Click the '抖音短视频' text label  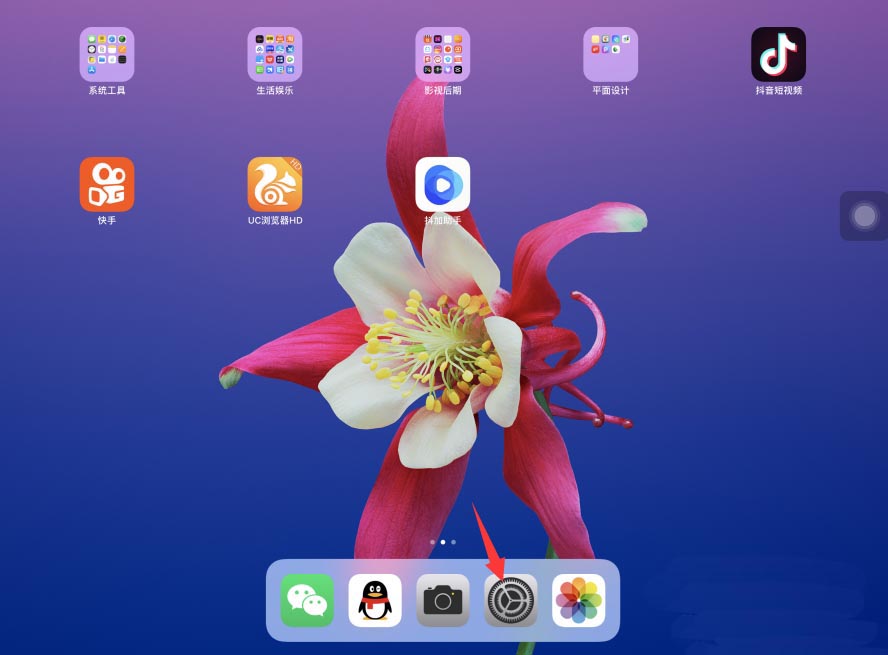pyautogui.click(x=778, y=90)
